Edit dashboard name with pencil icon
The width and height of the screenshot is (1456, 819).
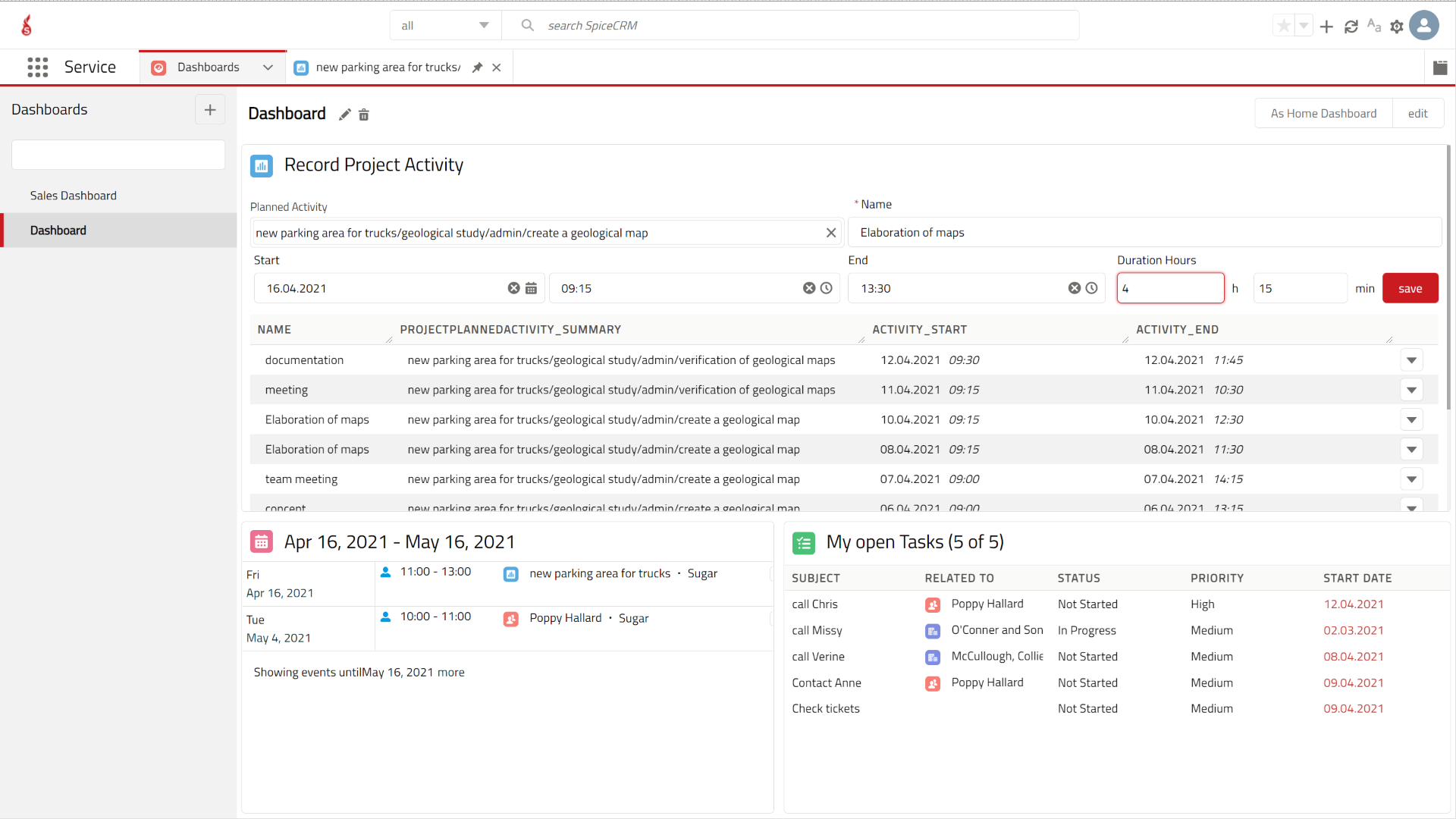pos(344,115)
